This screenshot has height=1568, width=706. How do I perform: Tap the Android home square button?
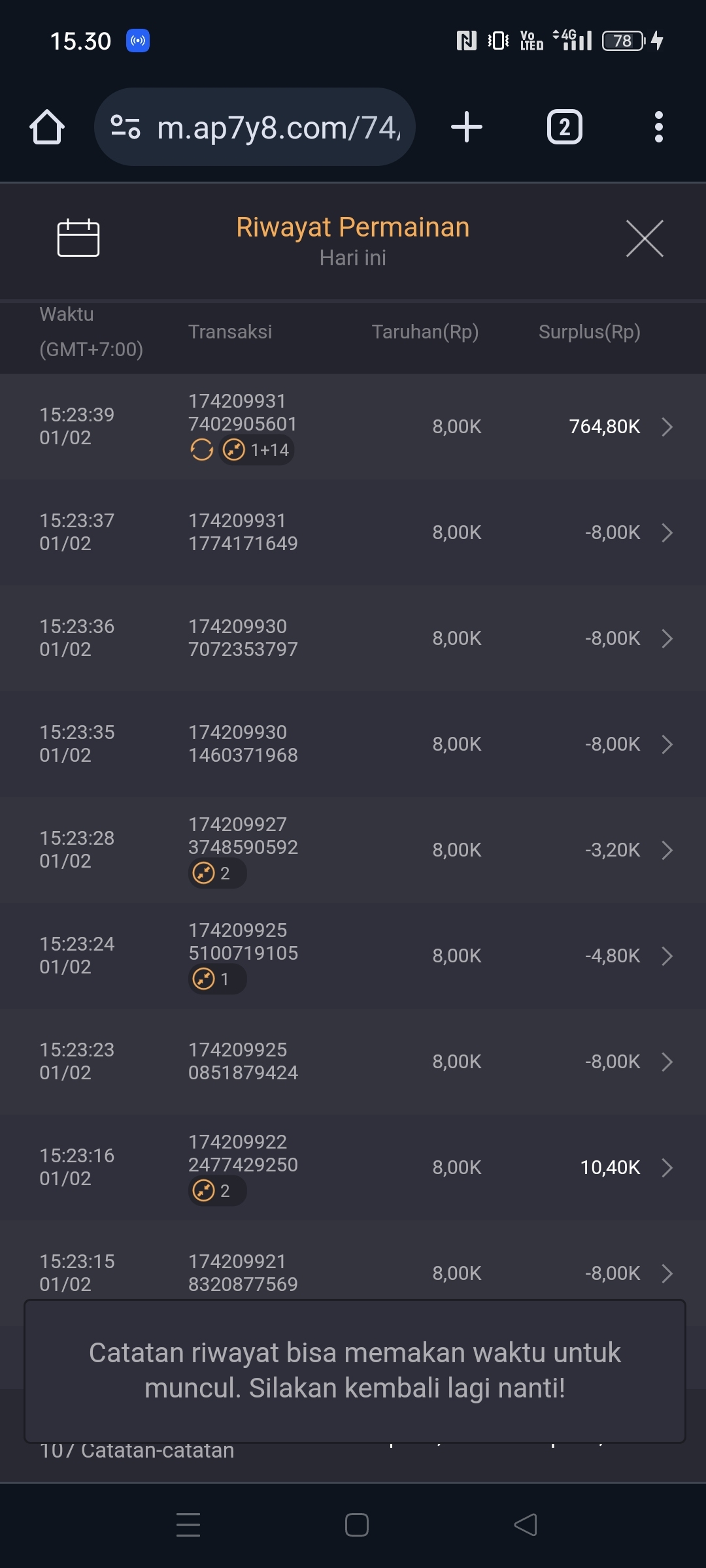pyautogui.click(x=357, y=1525)
